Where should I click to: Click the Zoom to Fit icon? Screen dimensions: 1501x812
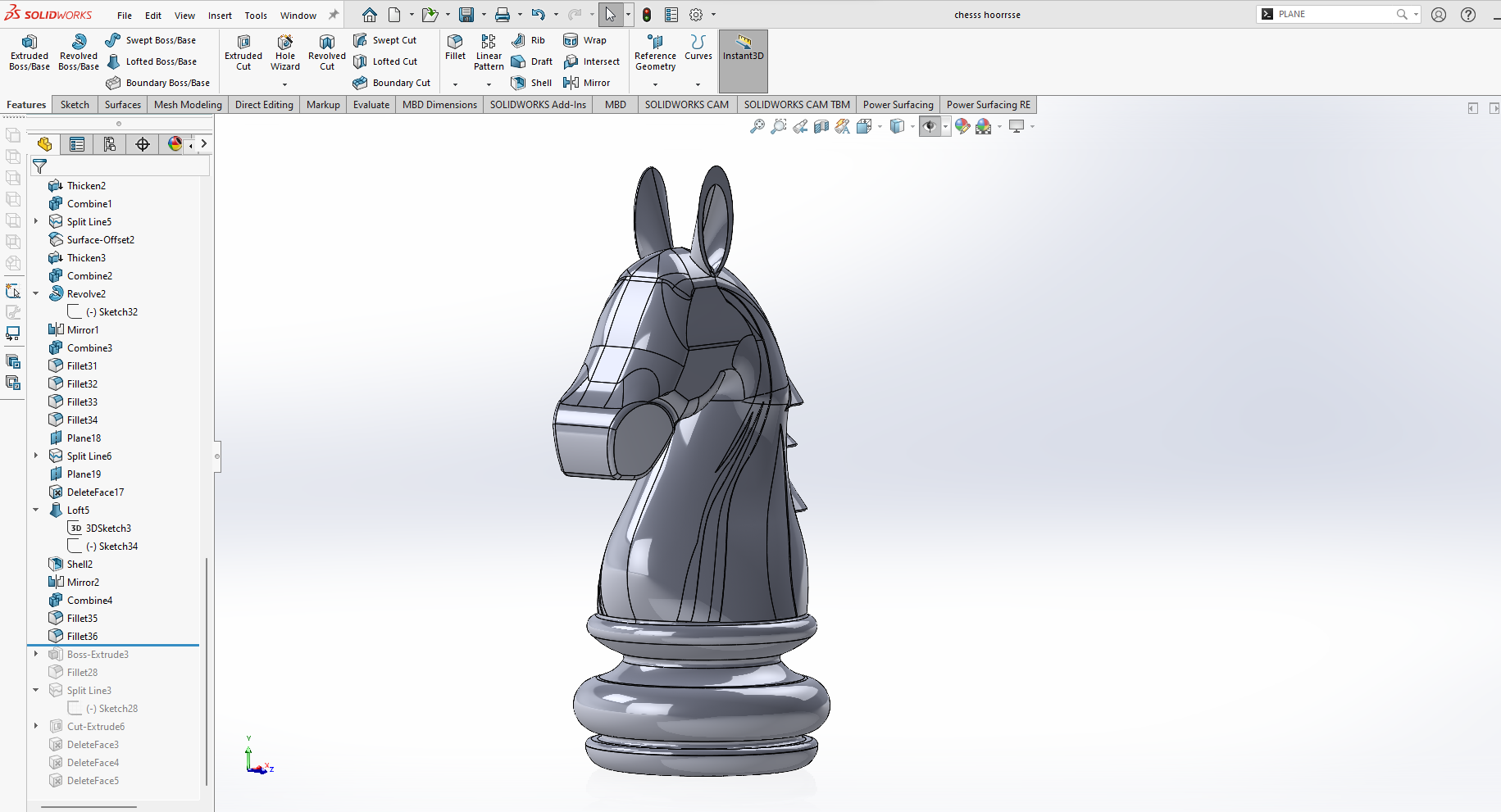(757, 126)
